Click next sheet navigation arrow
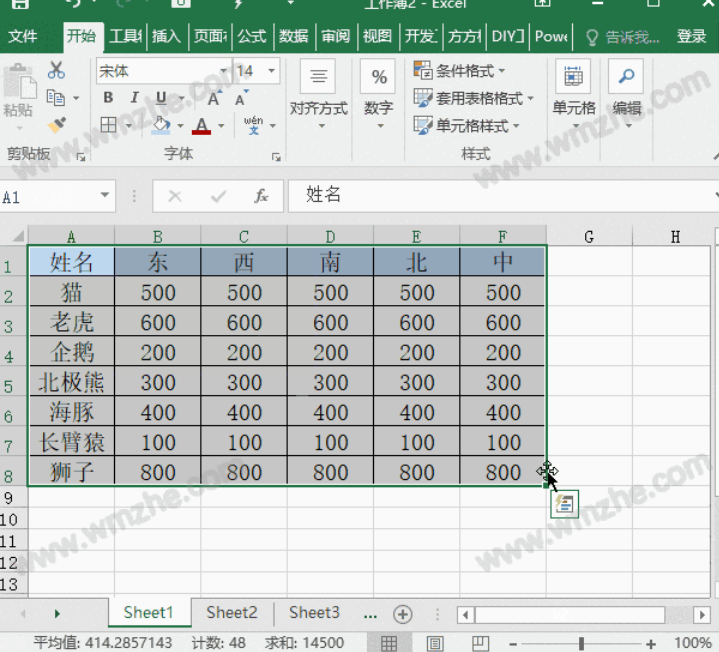This screenshot has height=652, width=719. [x=57, y=613]
